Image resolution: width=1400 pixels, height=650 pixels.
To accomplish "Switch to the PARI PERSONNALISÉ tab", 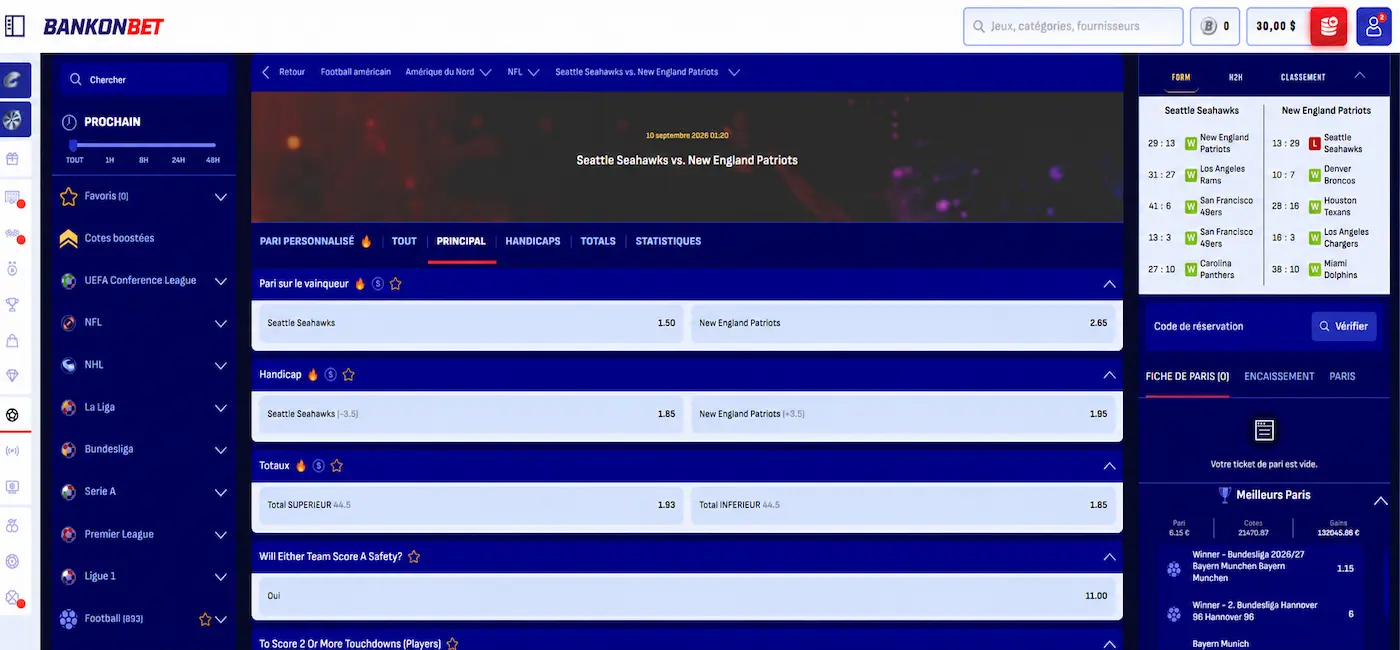I will click(315, 241).
